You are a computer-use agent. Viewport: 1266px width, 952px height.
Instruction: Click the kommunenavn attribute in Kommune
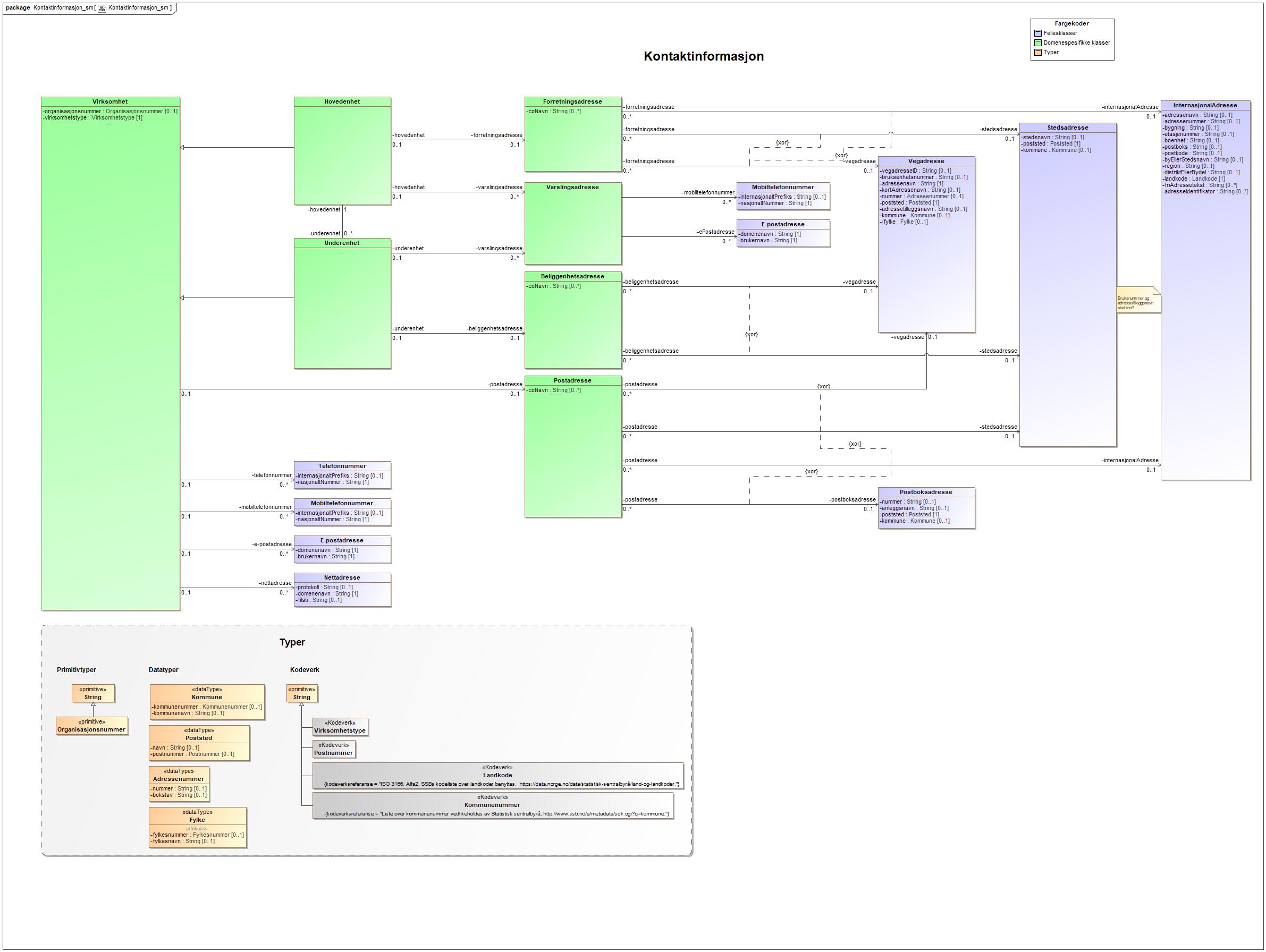[x=188, y=713]
